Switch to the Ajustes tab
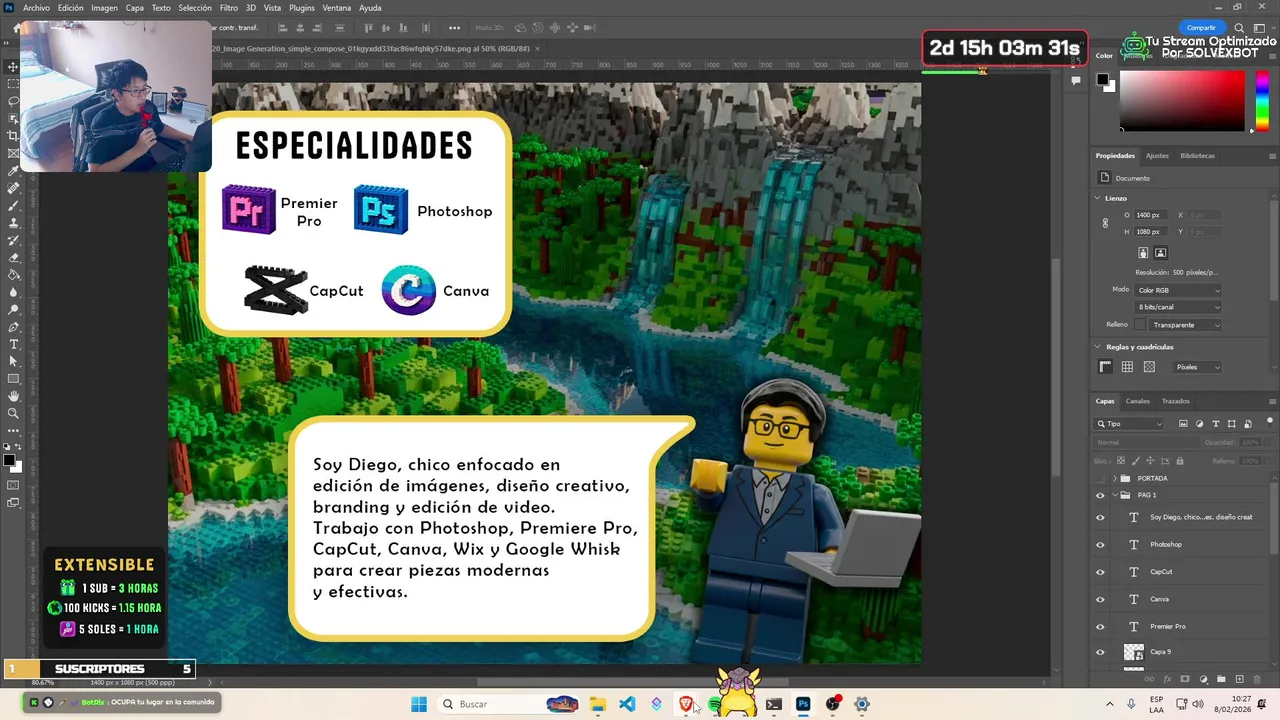Image resolution: width=1280 pixels, height=720 pixels. point(1157,156)
